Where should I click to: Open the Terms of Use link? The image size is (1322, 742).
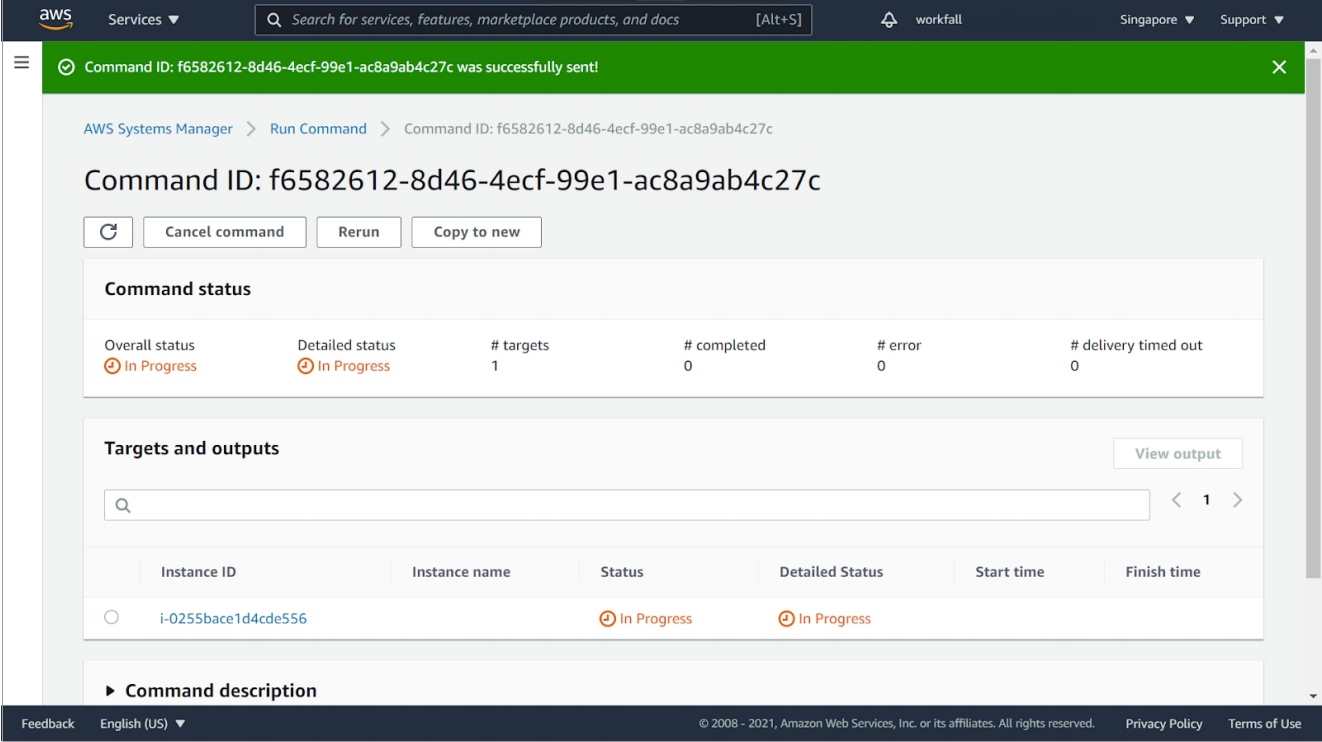tap(1265, 724)
